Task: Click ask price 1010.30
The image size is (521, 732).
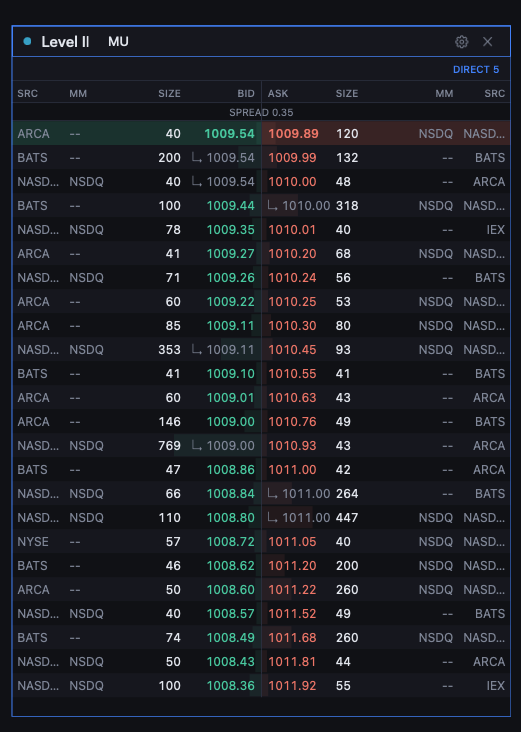Action: [x=292, y=326]
